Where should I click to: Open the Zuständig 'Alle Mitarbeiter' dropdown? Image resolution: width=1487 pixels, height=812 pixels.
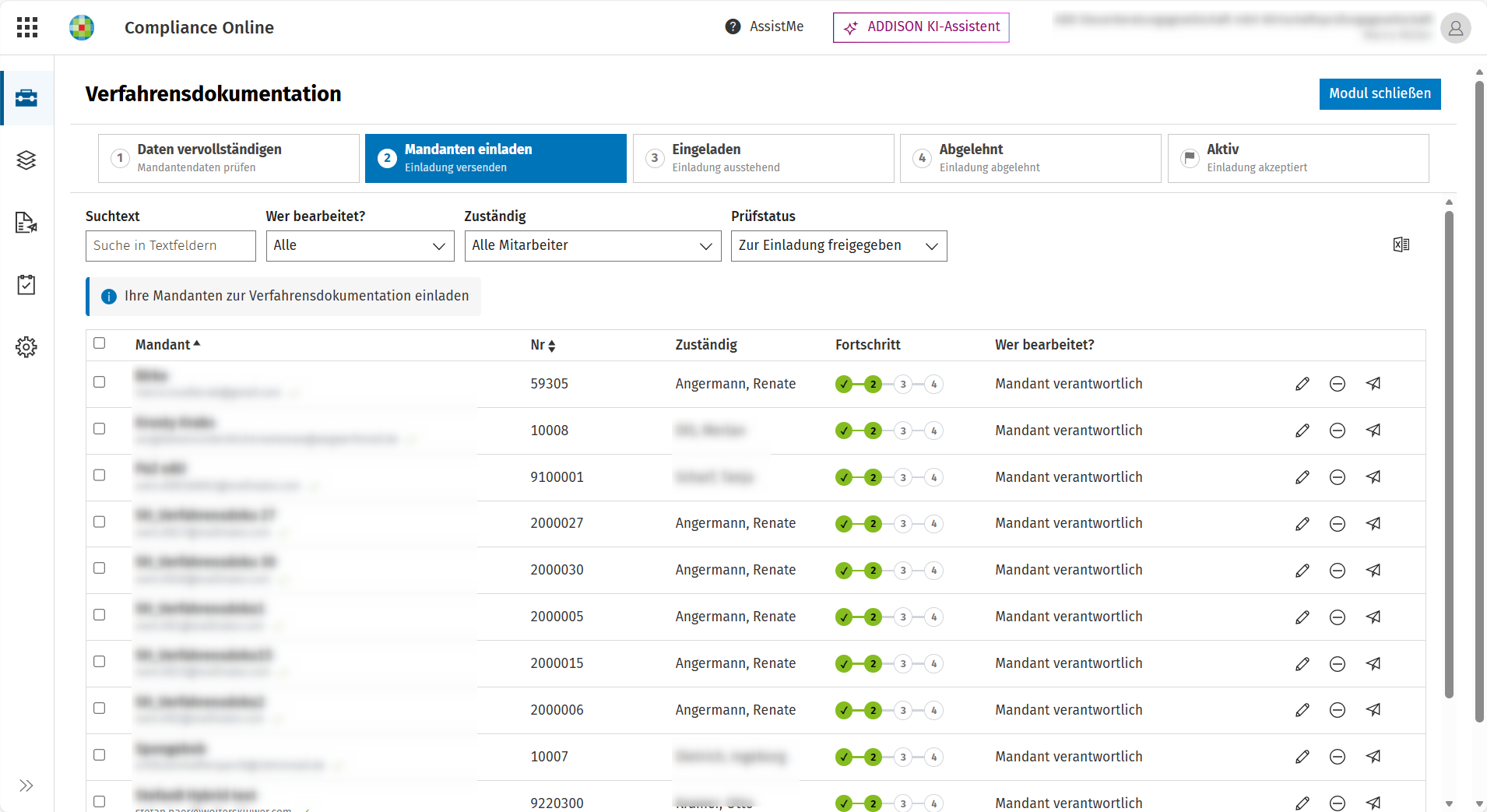click(x=593, y=246)
